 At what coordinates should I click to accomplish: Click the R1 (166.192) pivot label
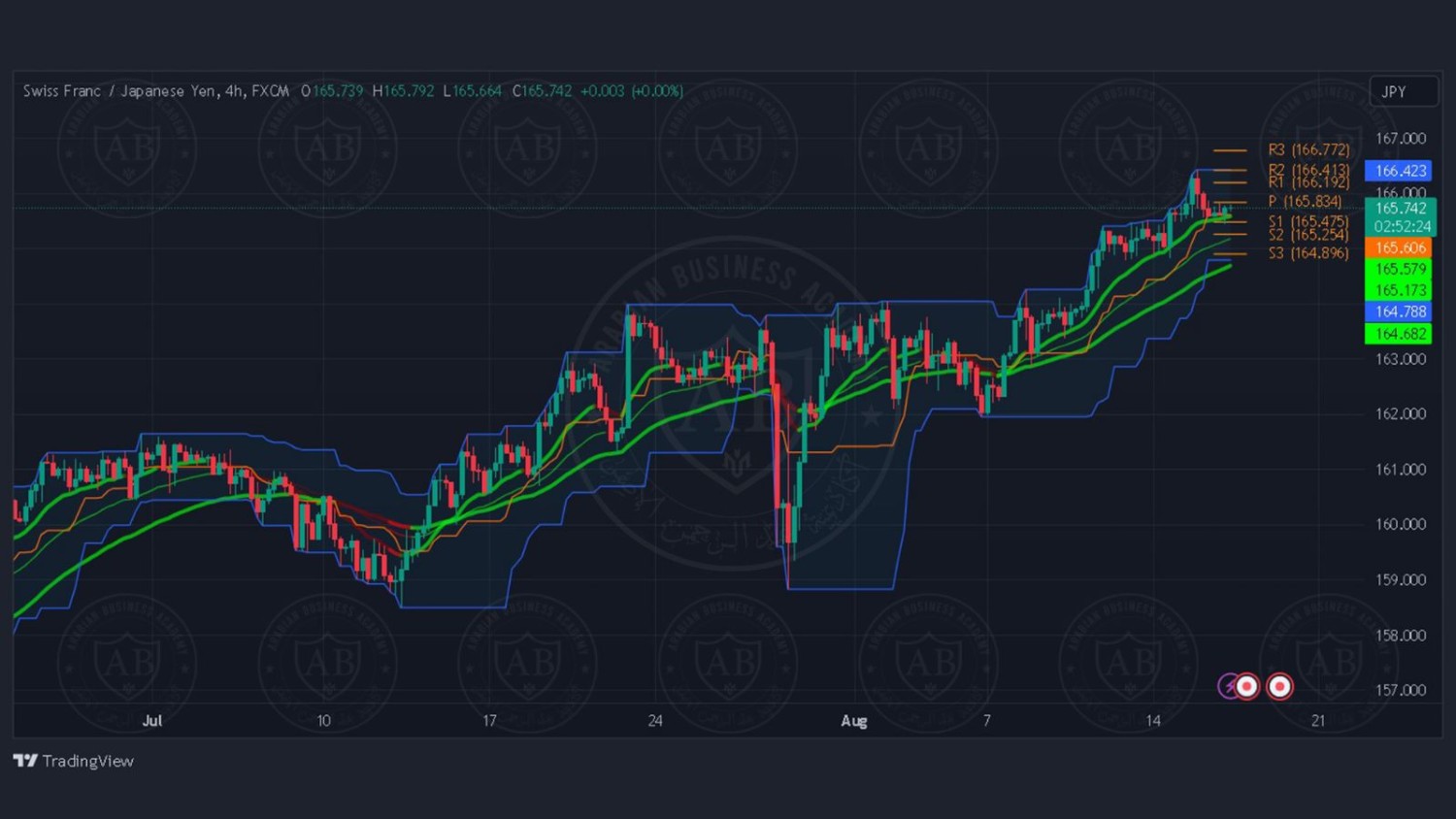pyautogui.click(x=1308, y=182)
